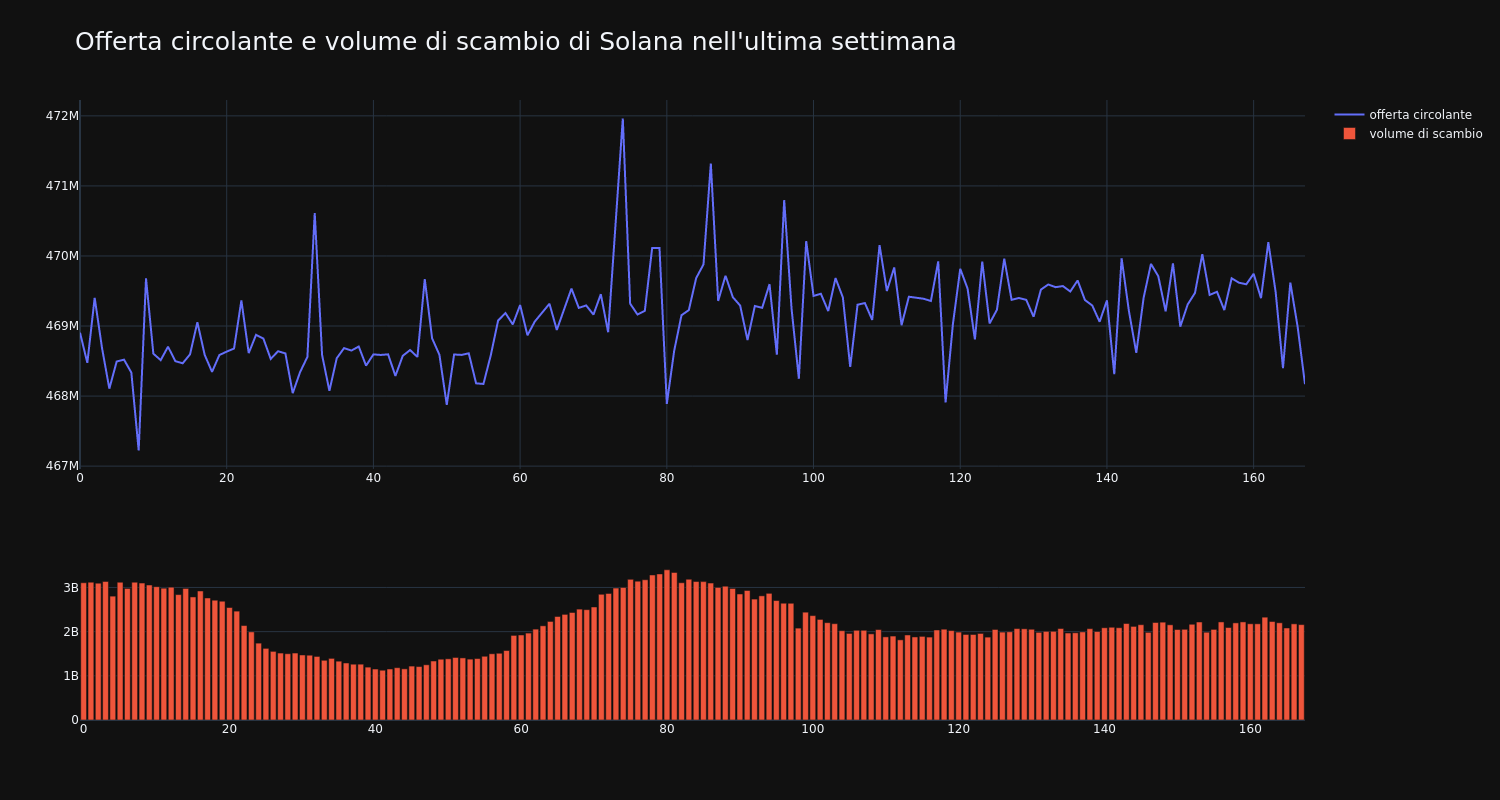Click the 3B label on volume chart

(71, 588)
